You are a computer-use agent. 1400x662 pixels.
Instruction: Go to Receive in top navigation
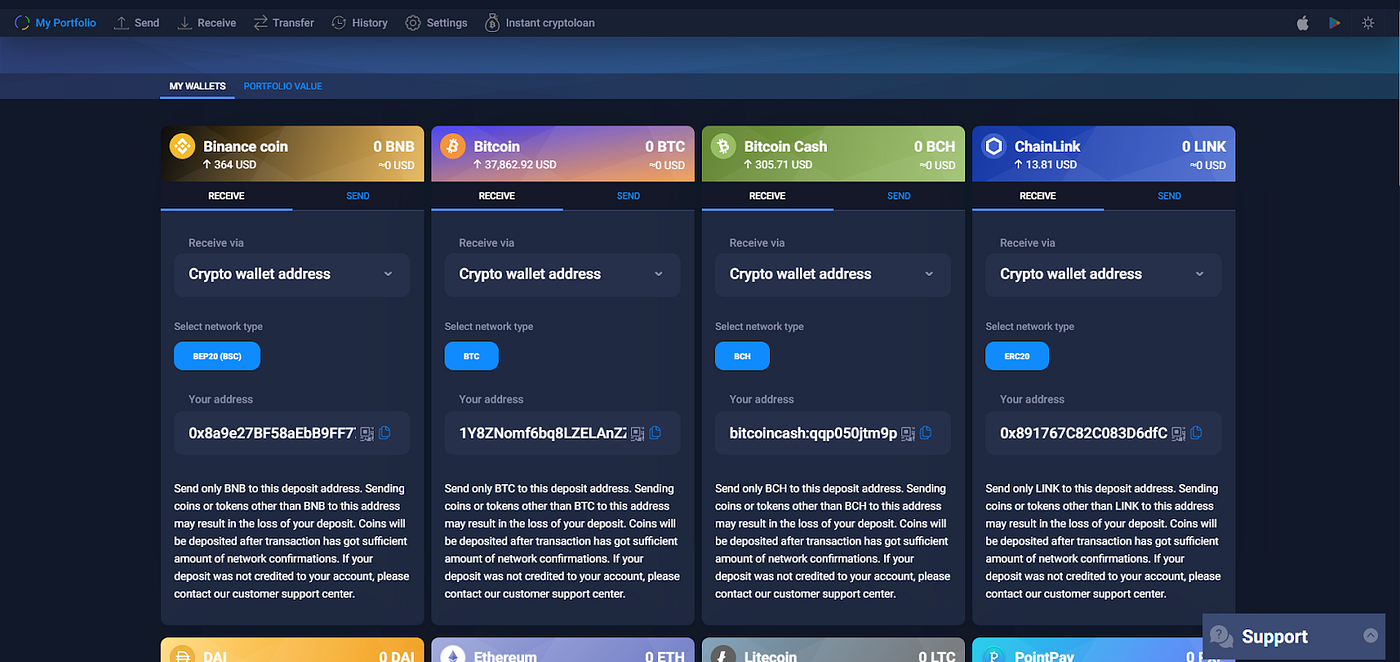click(x=206, y=22)
